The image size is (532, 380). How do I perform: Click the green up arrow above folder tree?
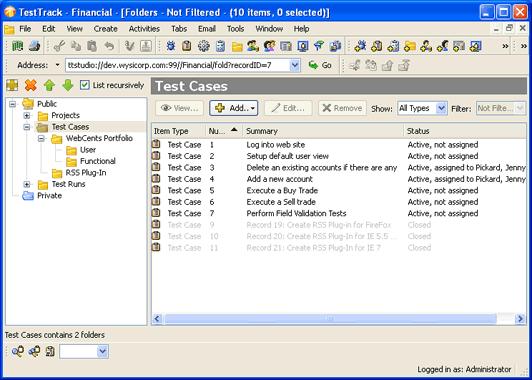tap(49, 86)
